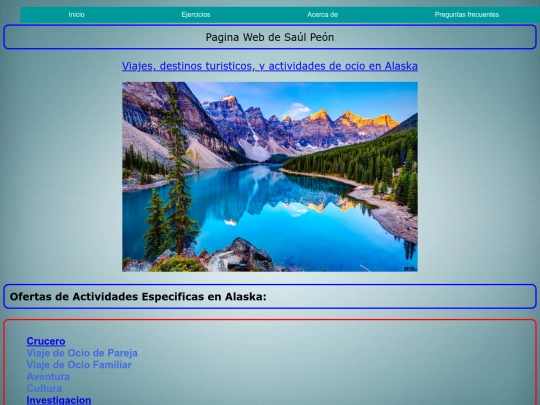Open the Investigacion link
540x405 pixels.
(x=59, y=400)
